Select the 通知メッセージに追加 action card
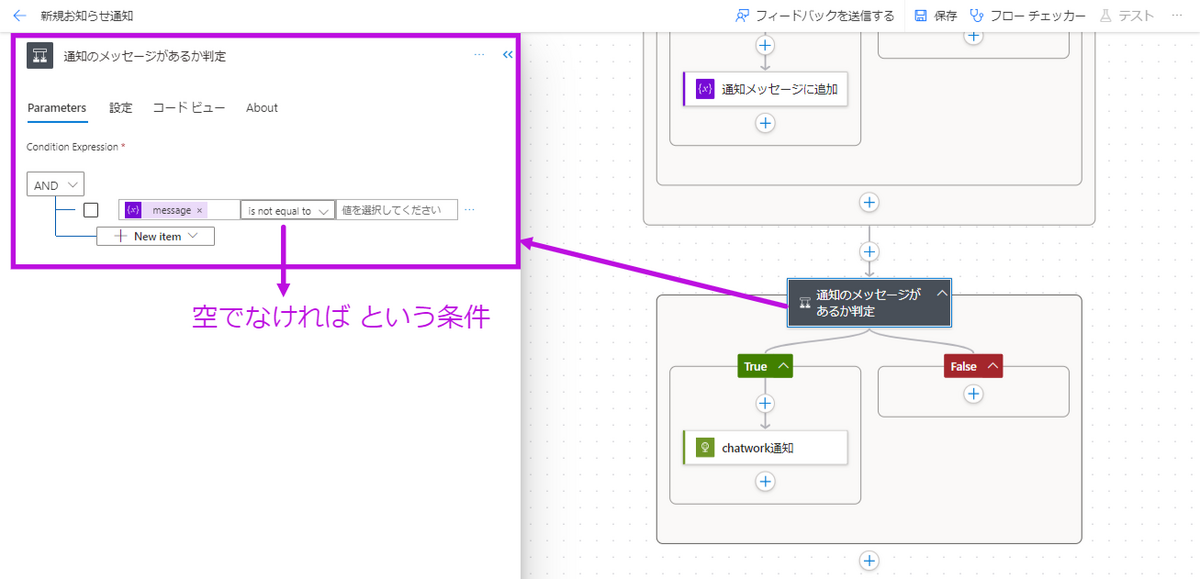This screenshot has height=579, width=1200. [765, 89]
